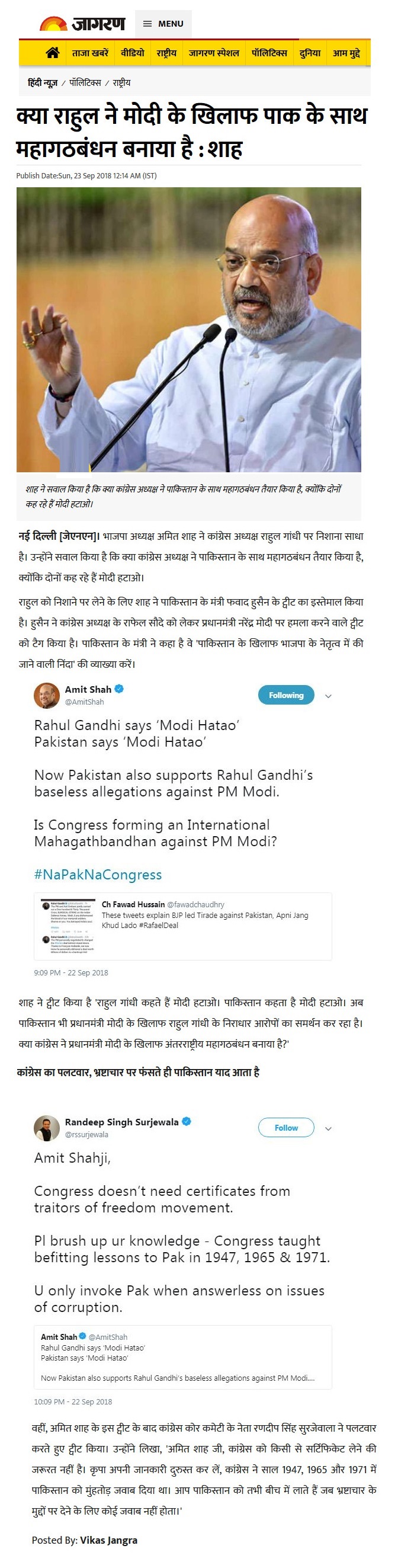Expand dropdown chevron on Surjewala tweet

tap(328, 1128)
